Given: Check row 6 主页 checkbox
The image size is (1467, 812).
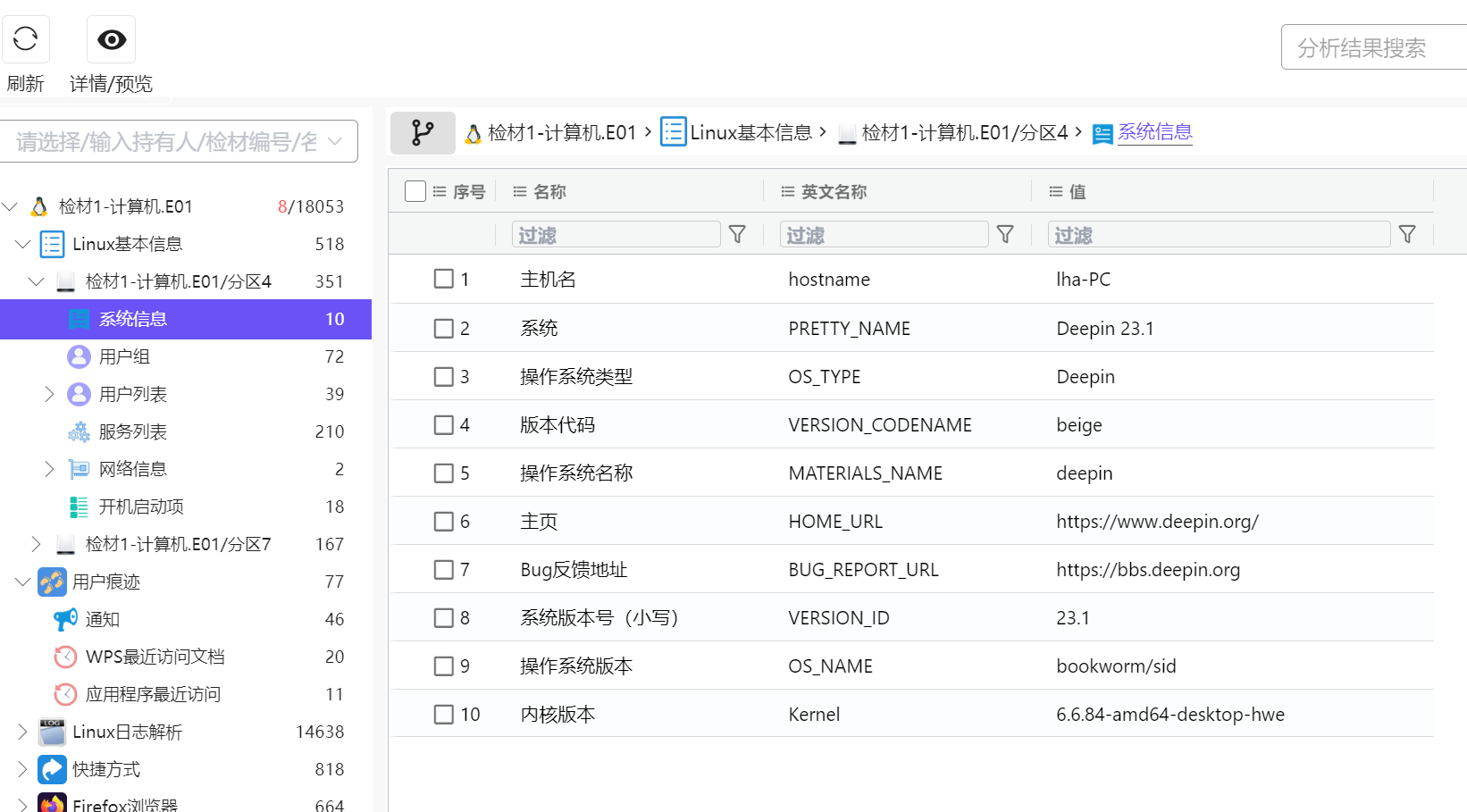Looking at the screenshot, I should [443, 521].
